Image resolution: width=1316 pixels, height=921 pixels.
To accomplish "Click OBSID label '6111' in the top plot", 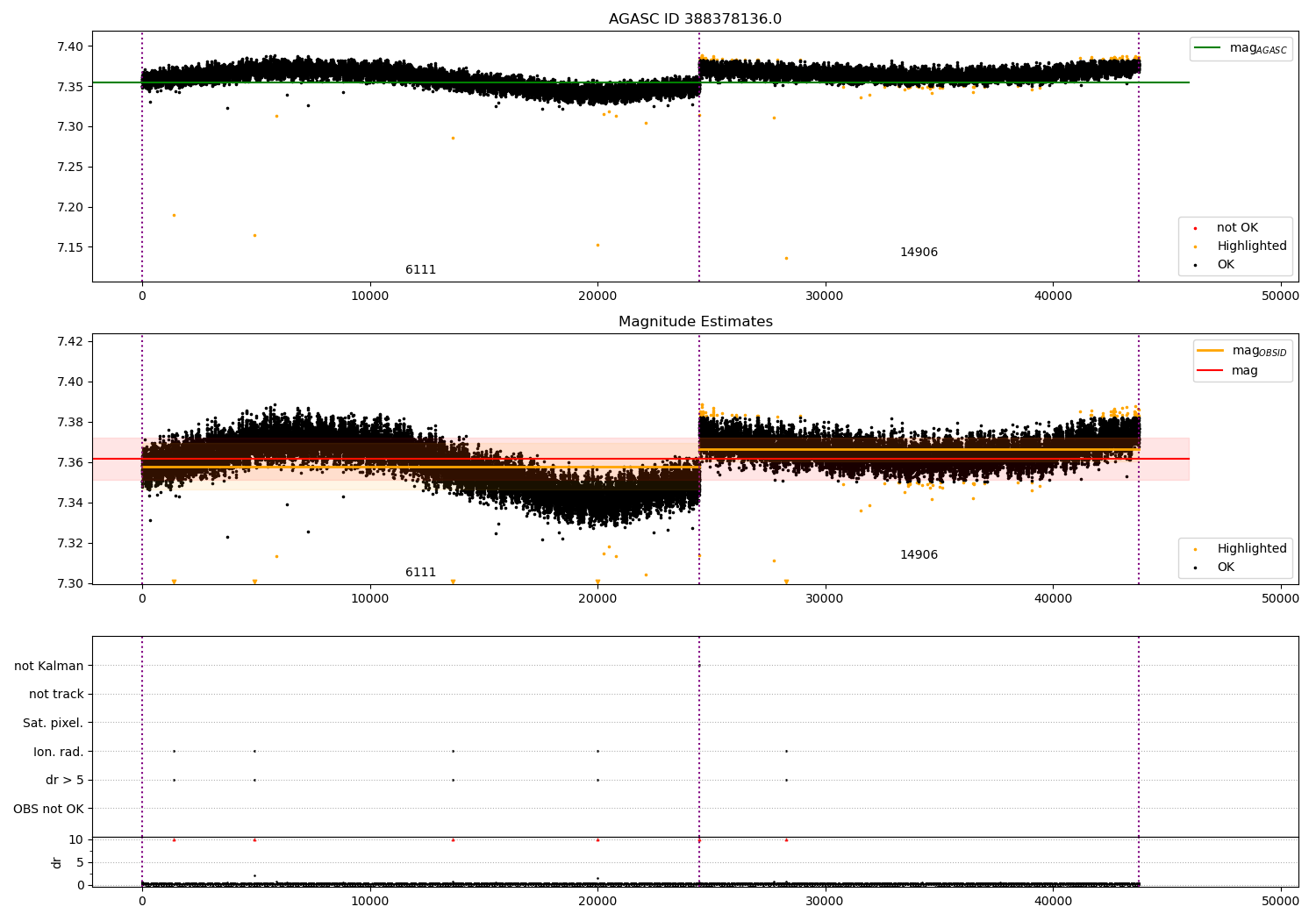I will (x=420, y=270).
